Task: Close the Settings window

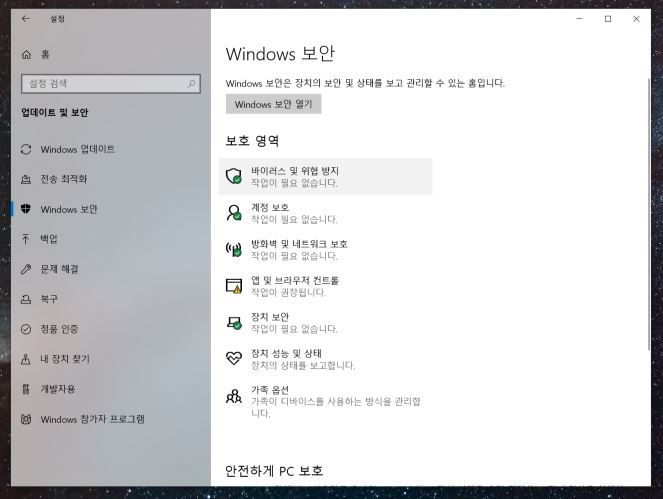Action: 636,19
